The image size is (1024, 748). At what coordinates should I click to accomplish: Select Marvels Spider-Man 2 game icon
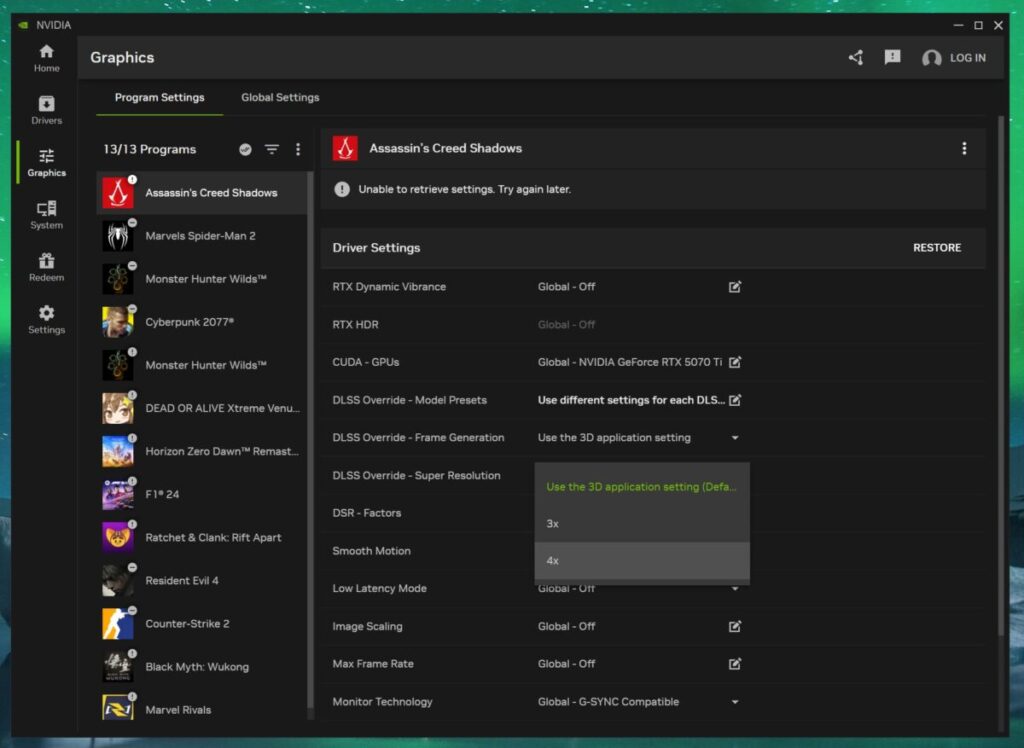[118, 236]
